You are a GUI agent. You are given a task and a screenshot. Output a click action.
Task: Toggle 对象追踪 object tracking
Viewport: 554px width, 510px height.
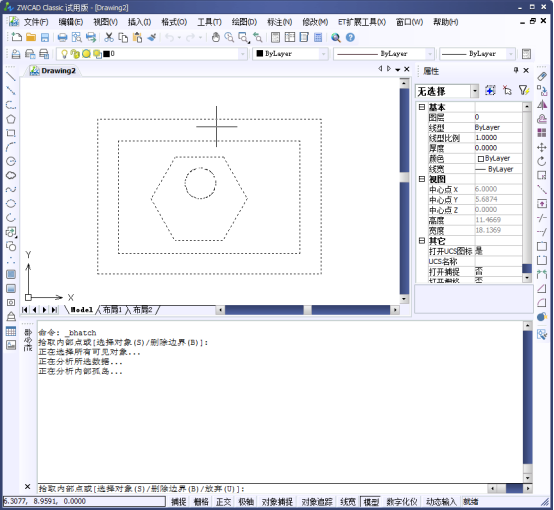[x=317, y=502]
